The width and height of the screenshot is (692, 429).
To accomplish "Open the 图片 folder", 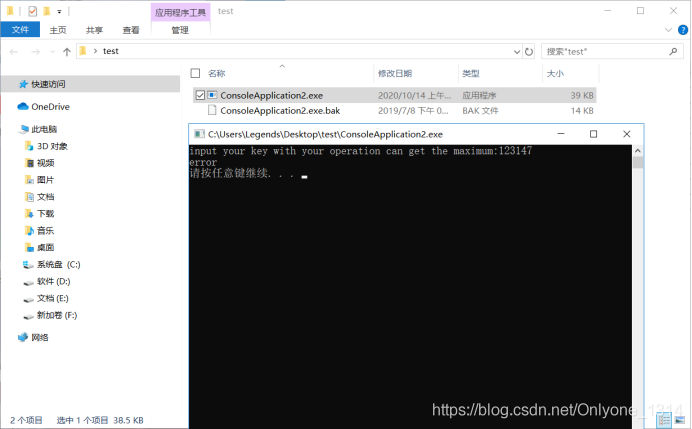I will pyautogui.click(x=45, y=180).
